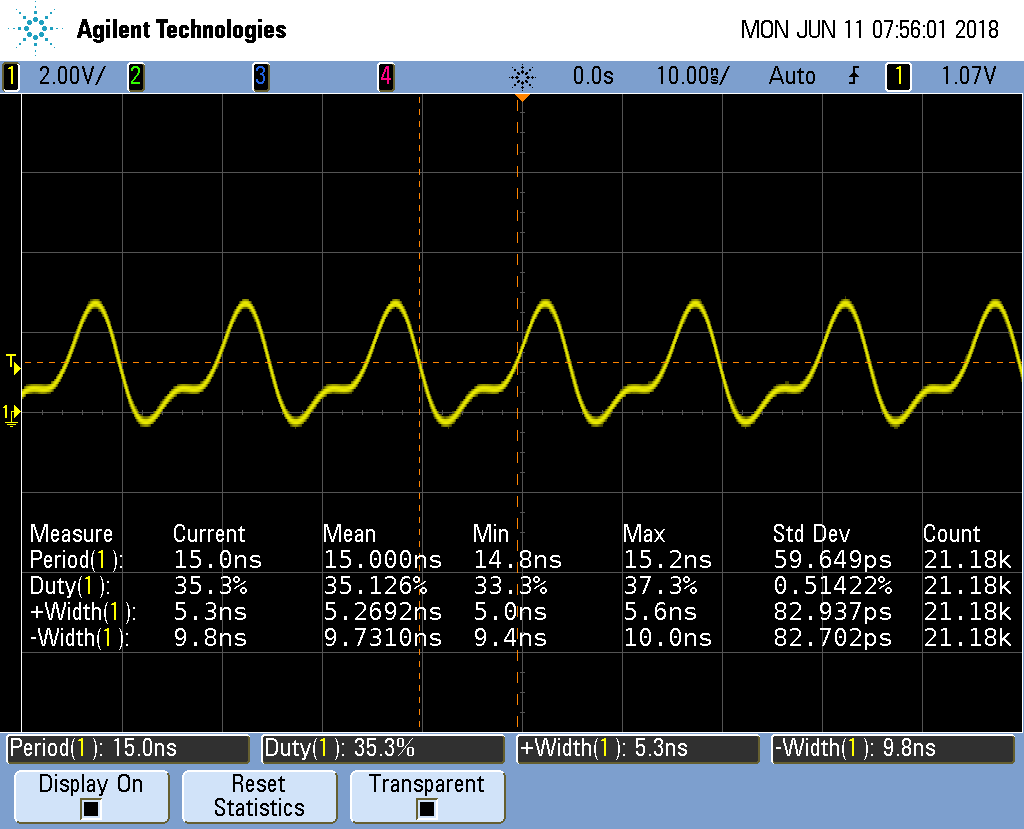The width and height of the screenshot is (1024, 829).
Task: Select the channel 2 indicator icon
Action: point(137,75)
